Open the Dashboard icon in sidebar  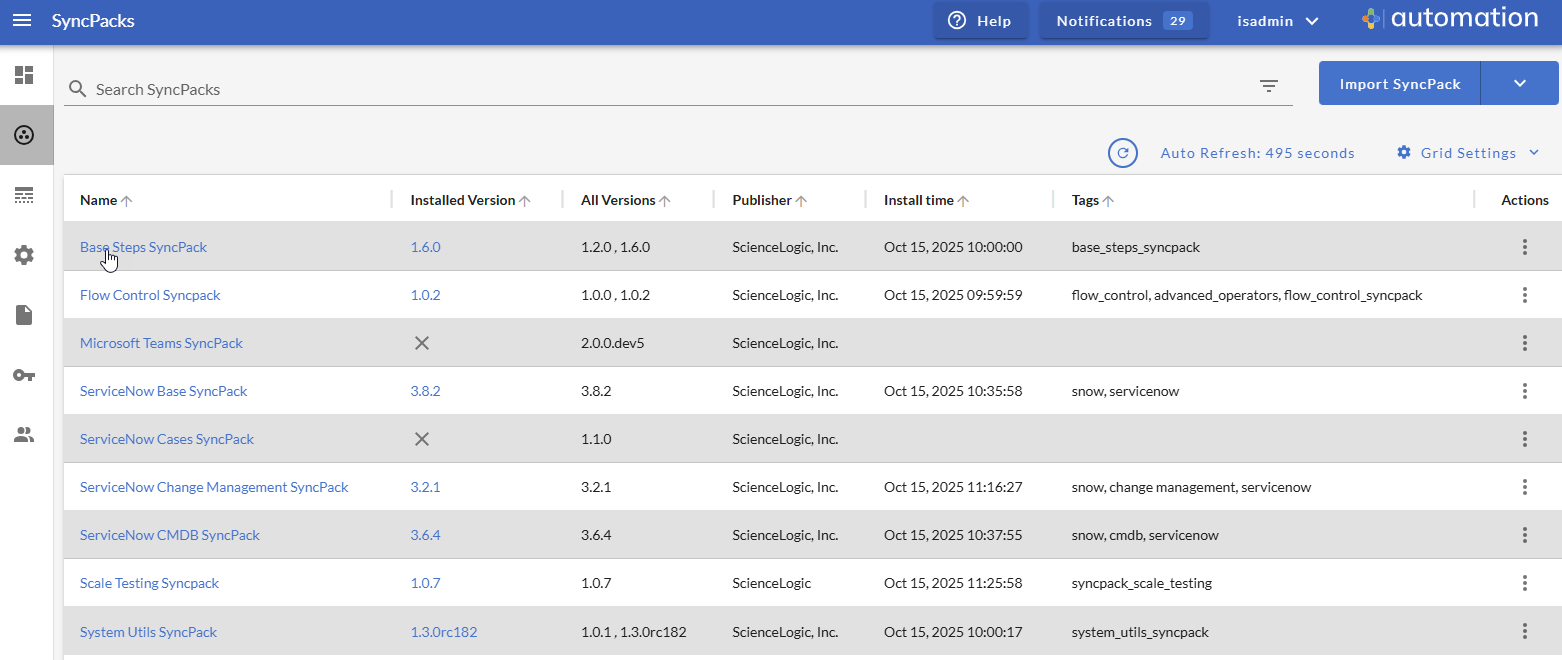coord(24,75)
